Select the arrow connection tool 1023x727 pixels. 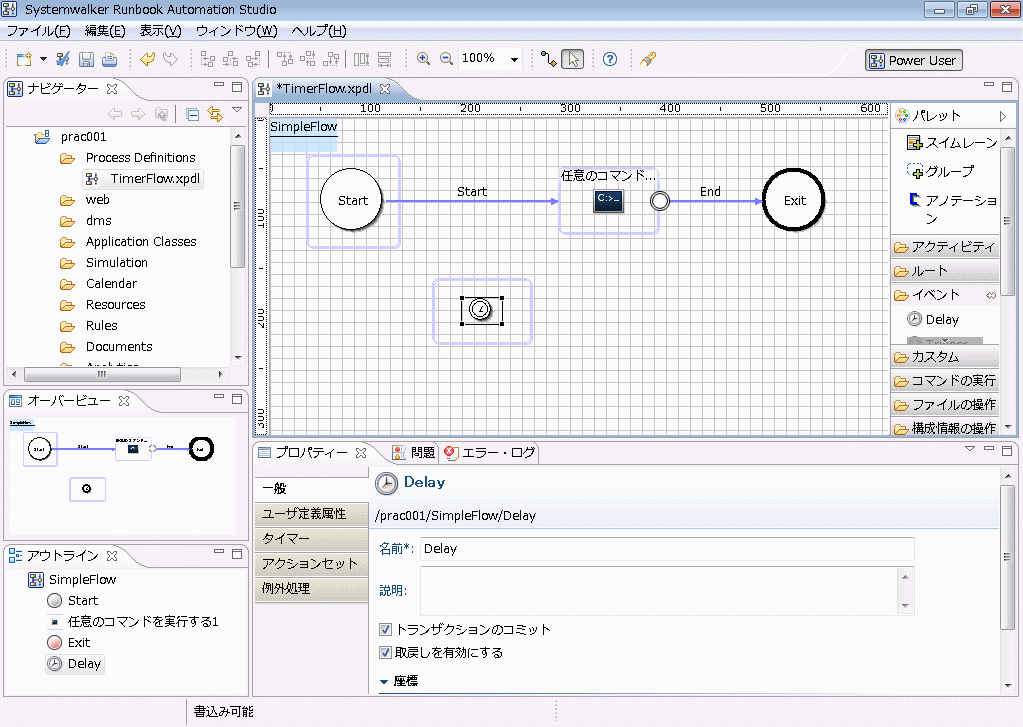pos(549,59)
